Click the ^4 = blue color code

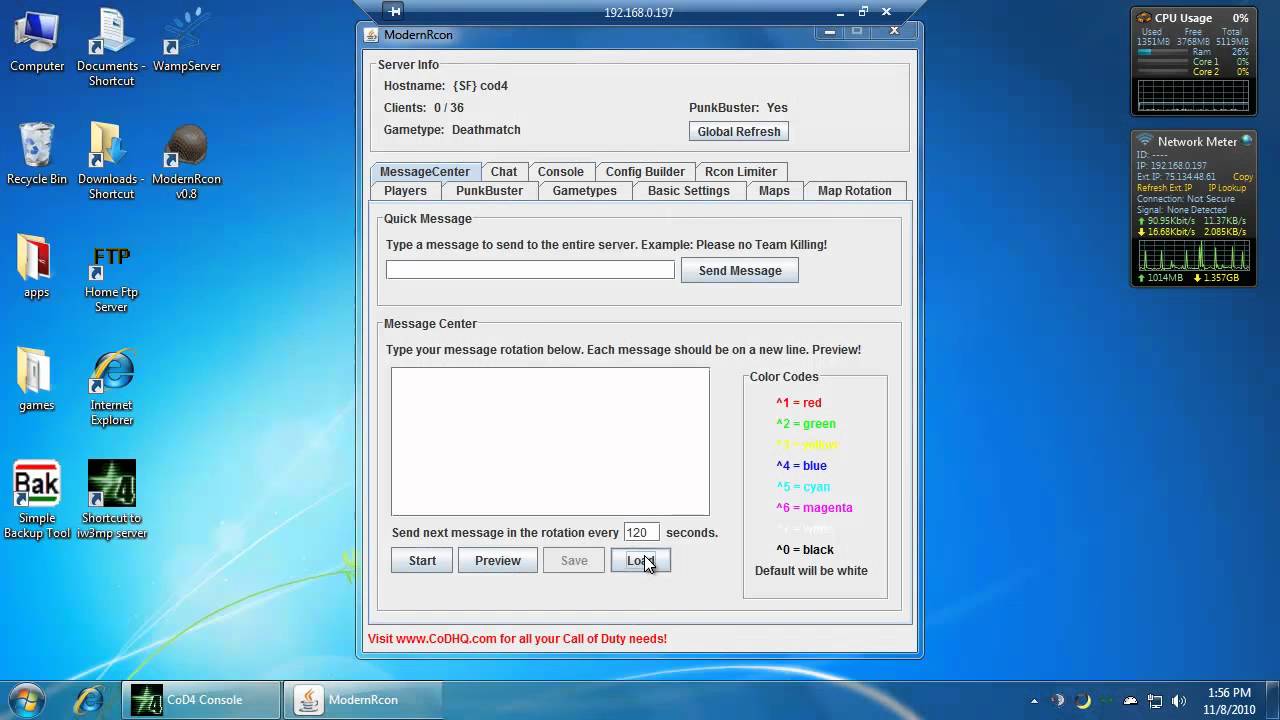point(801,466)
